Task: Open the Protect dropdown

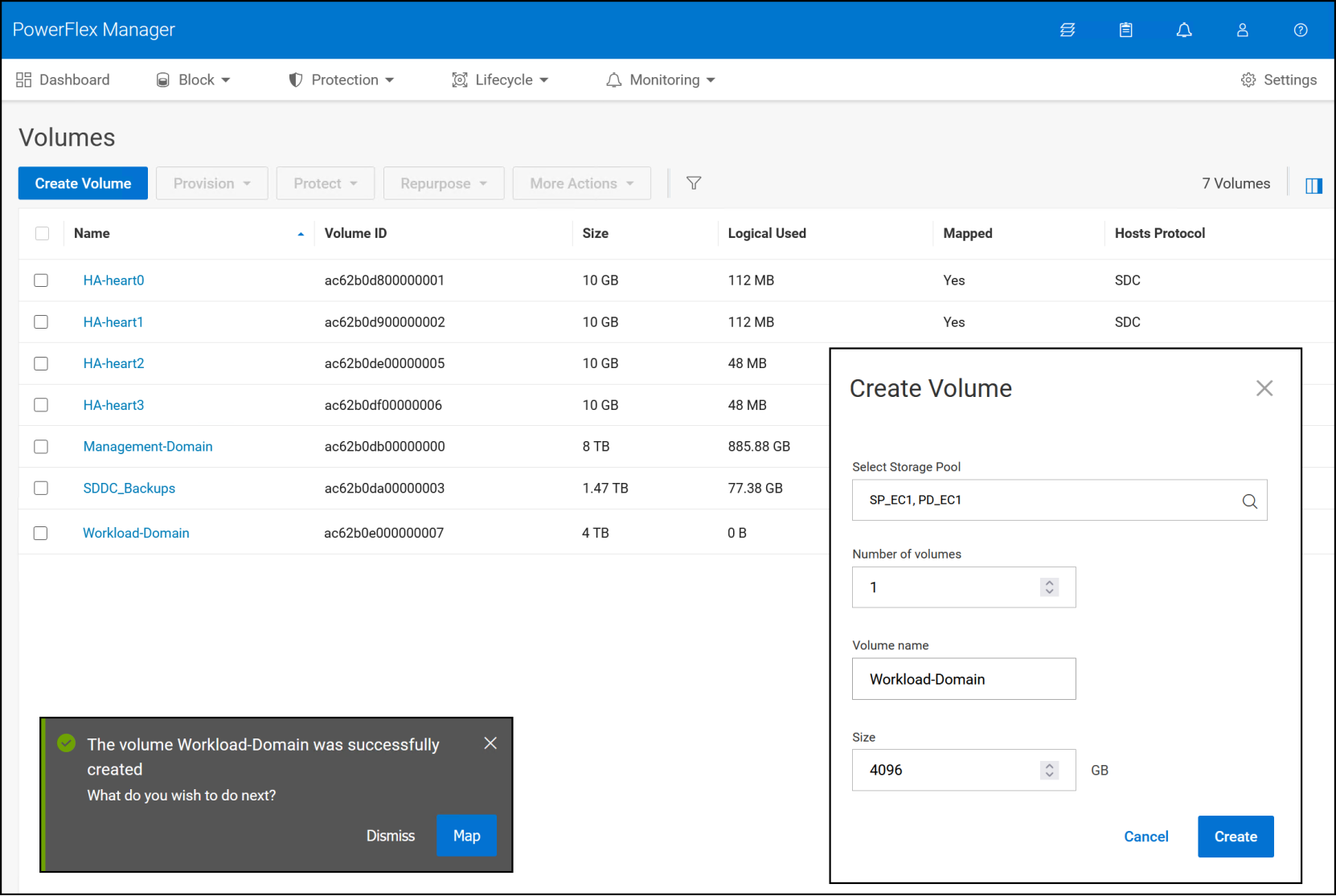Action: [326, 183]
